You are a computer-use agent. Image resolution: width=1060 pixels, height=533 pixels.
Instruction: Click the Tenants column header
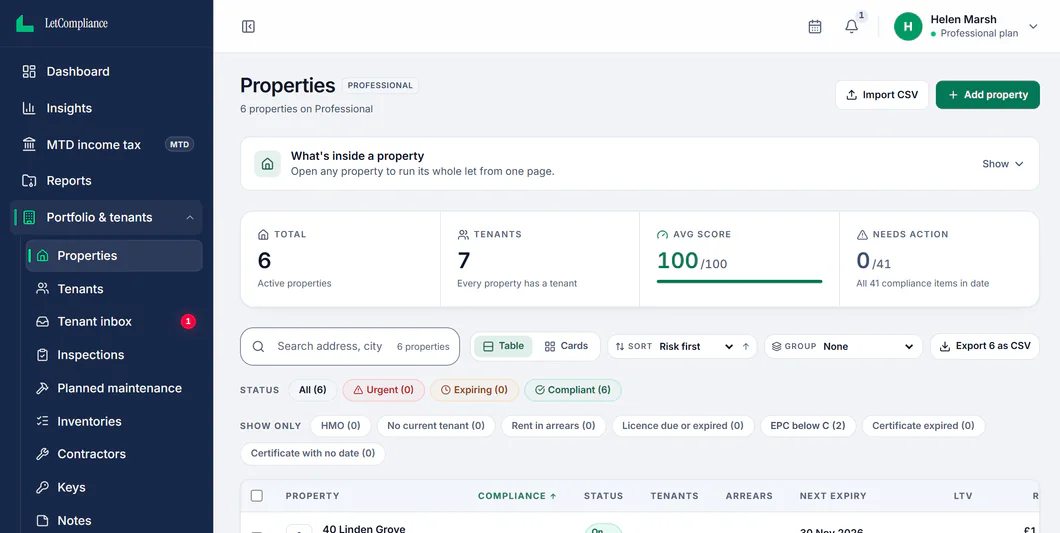tap(675, 496)
